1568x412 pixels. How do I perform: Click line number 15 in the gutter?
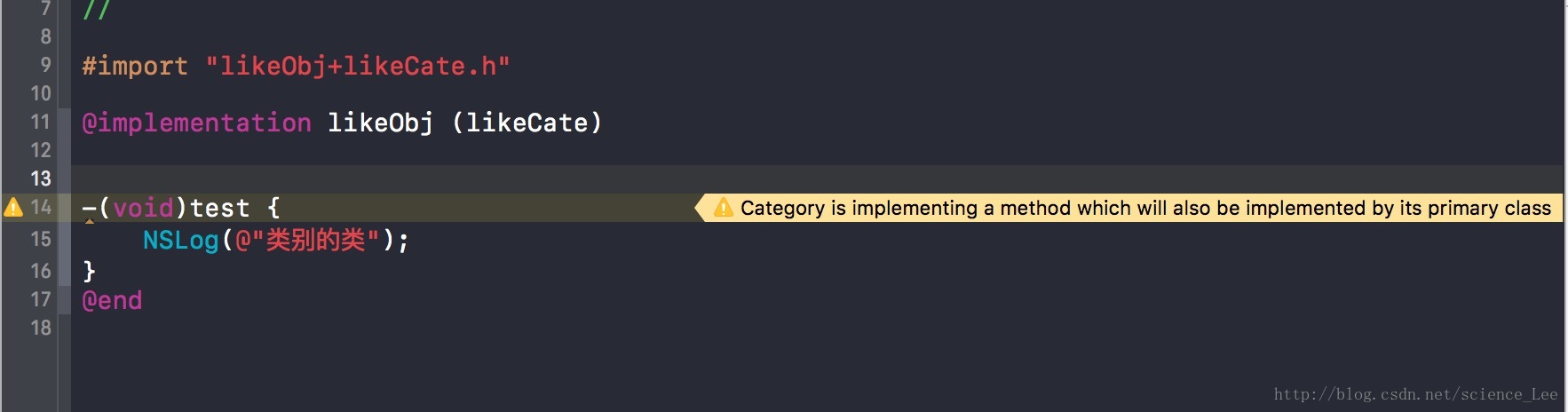tap(41, 239)
